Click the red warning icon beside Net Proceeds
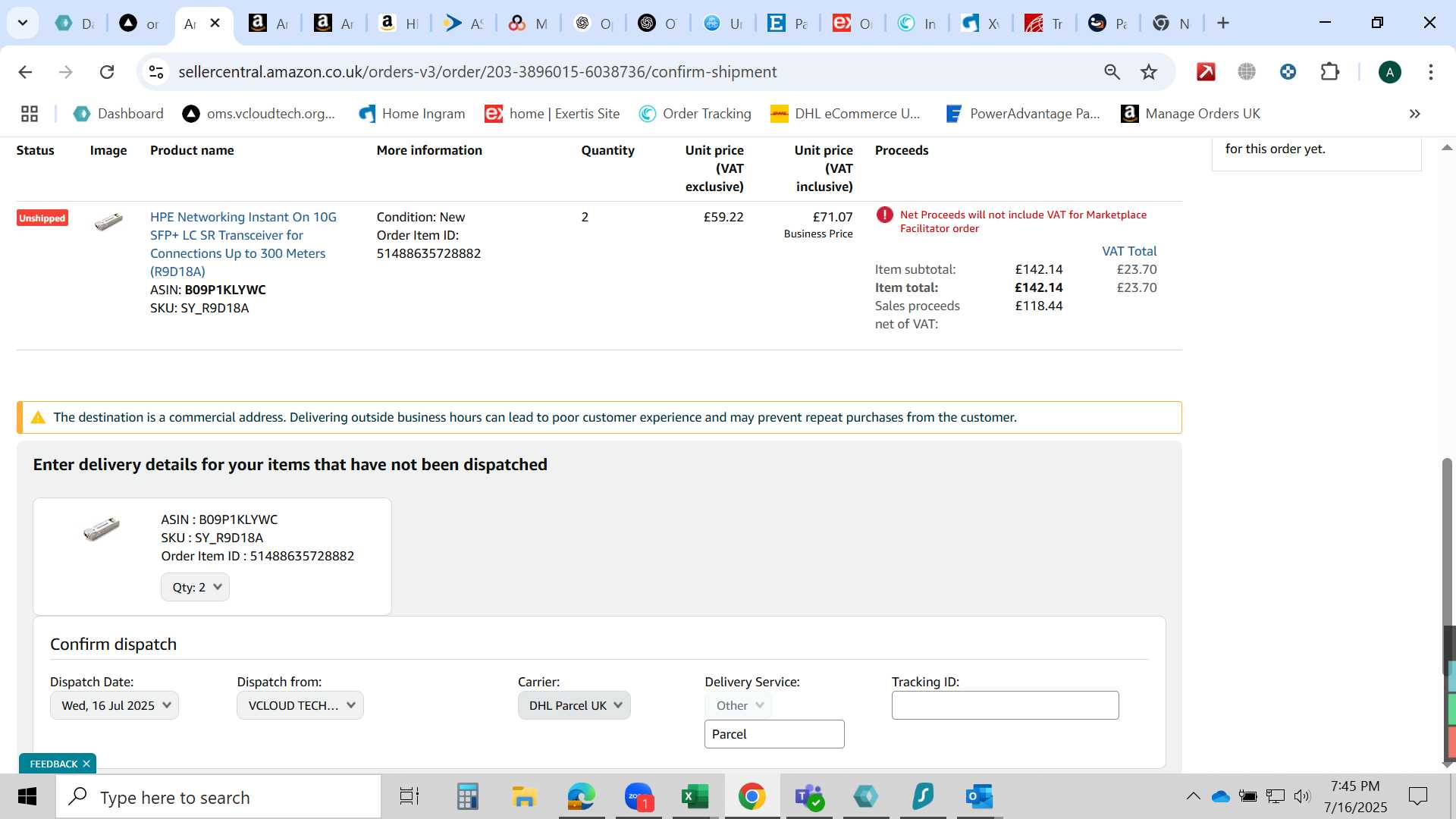The width and height of the screenshot is (1456, 819). (x=884, y=215)
